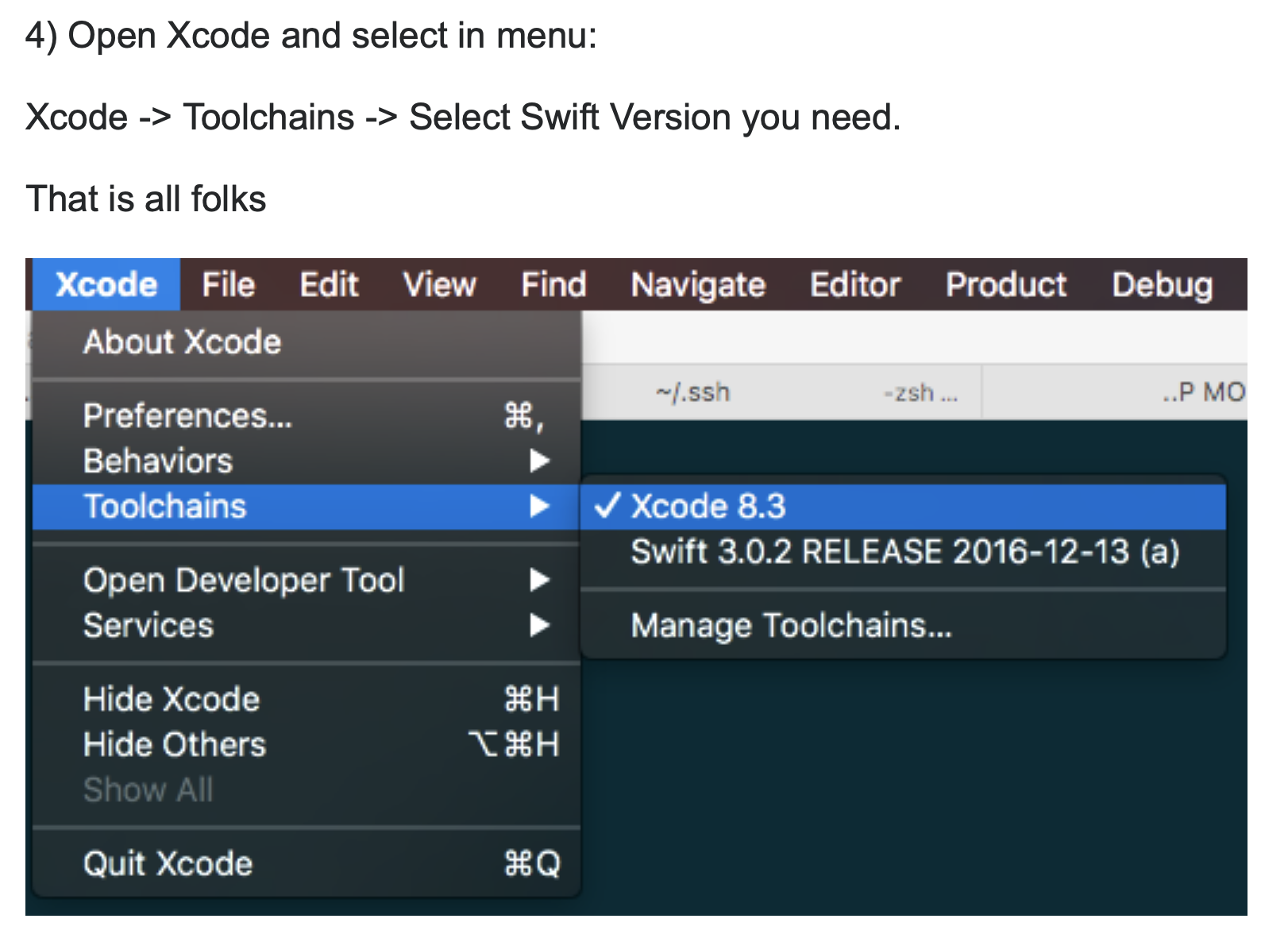Open the Navigate menu

[x=698, y=284]
